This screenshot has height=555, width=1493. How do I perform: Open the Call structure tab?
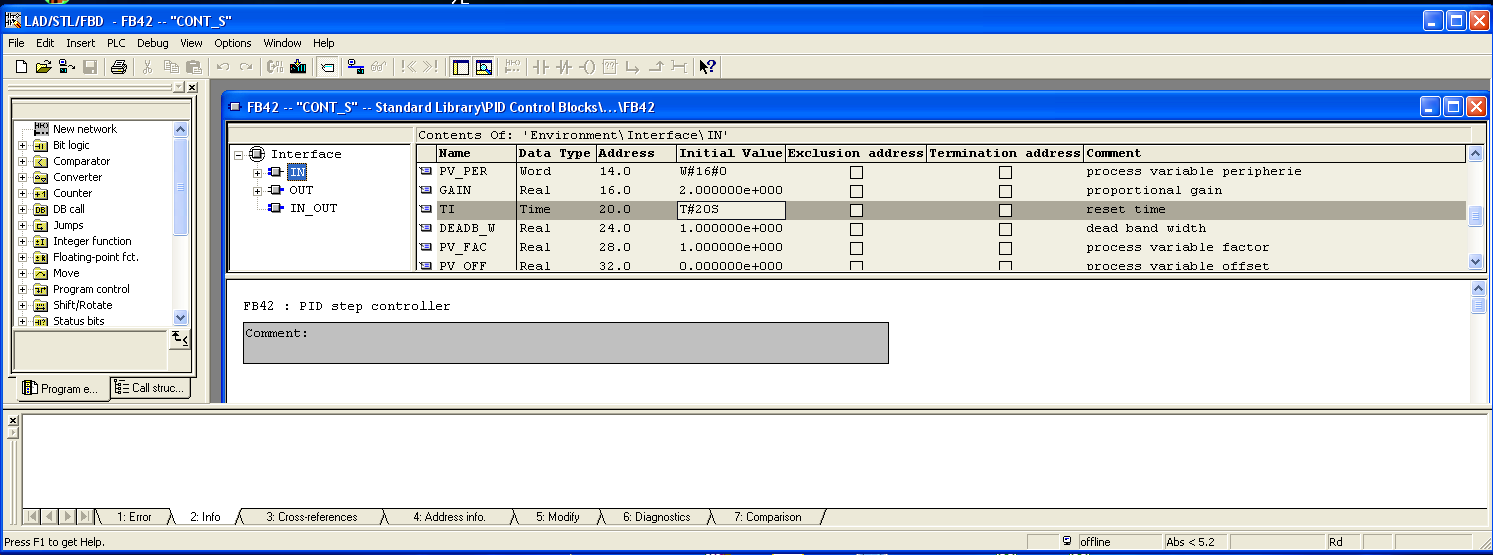pos(150,388)
